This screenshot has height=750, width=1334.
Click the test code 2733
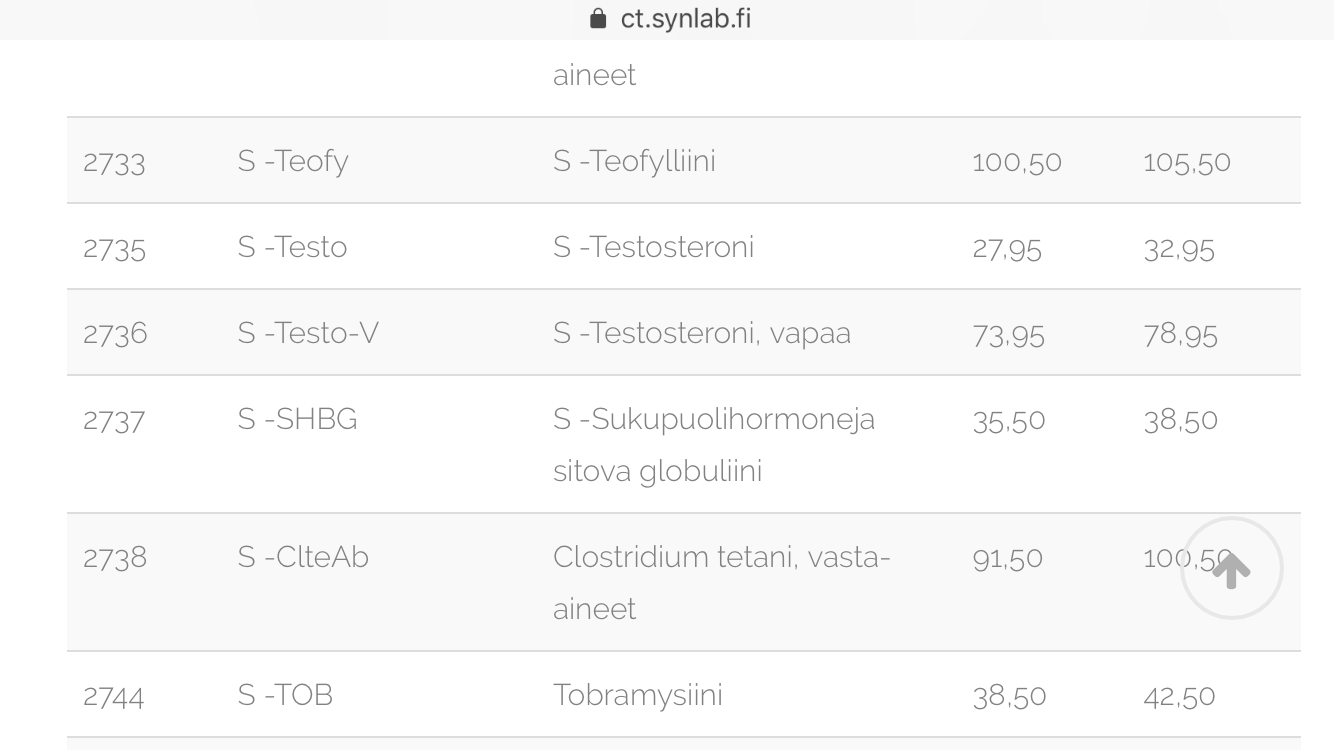click(114, 162)
